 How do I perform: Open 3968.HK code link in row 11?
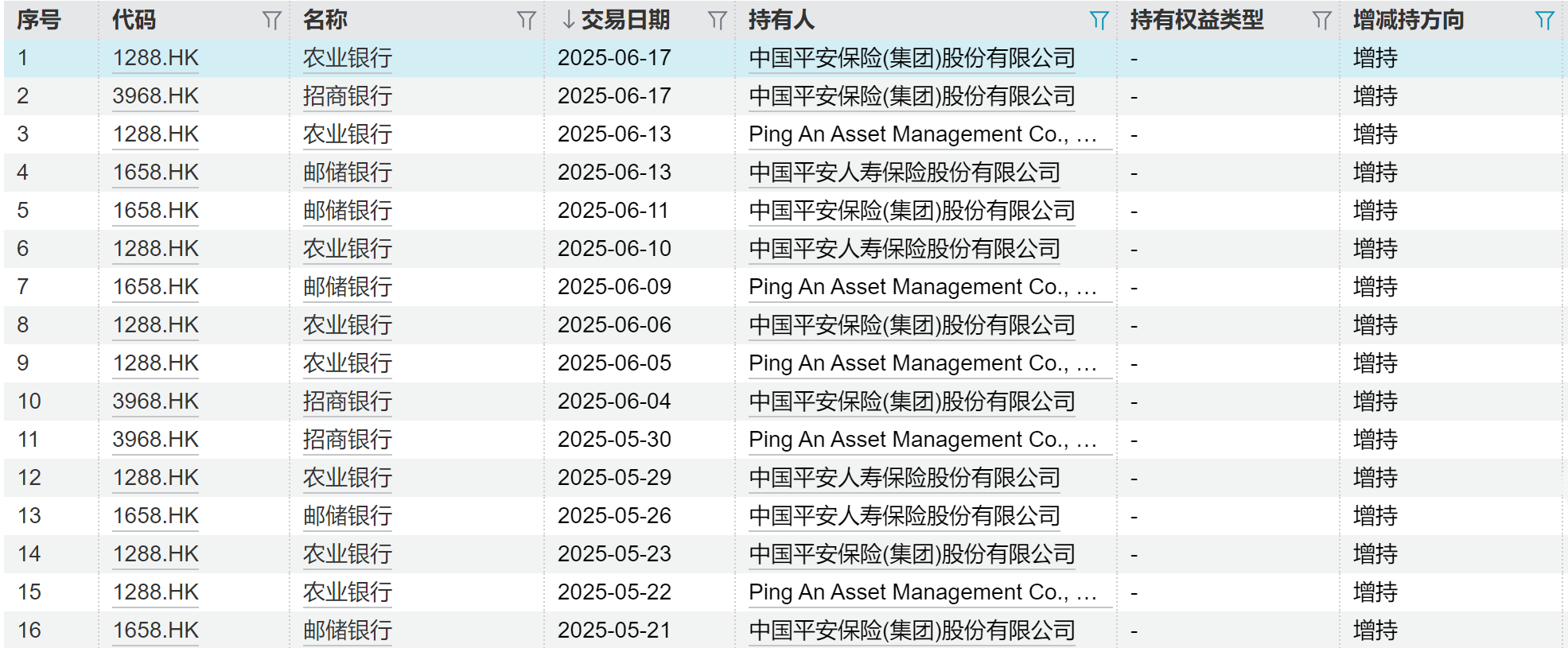tap(156, 440)
